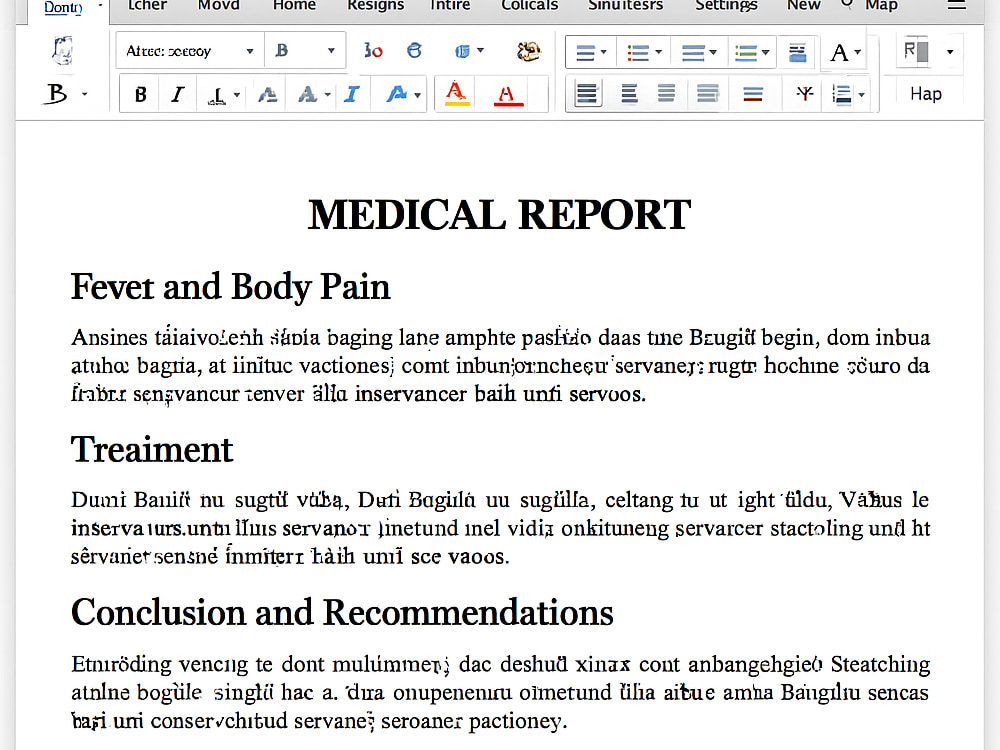The height and width of the screenshot is (750, 1000).
Task: Click the New tab
Action: [804, 5]
